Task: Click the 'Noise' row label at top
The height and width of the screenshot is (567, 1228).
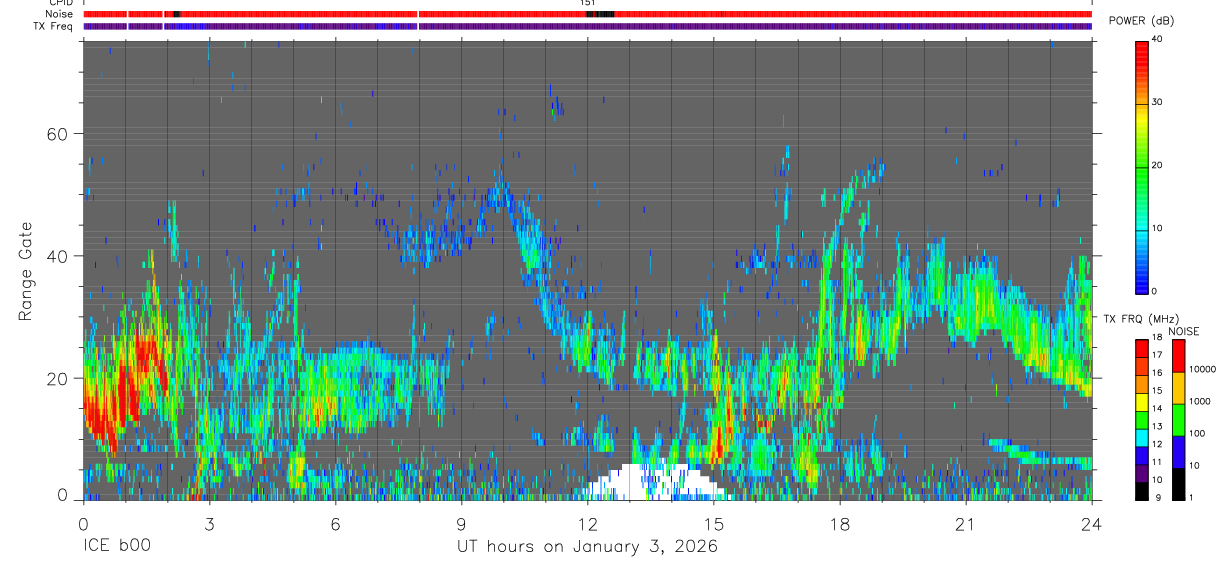Action: coord(61,14)
